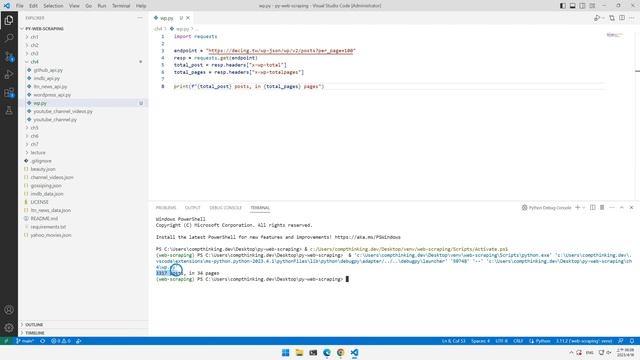Open the aka.ms/PSWindows link in terminal

pos(367,237)
